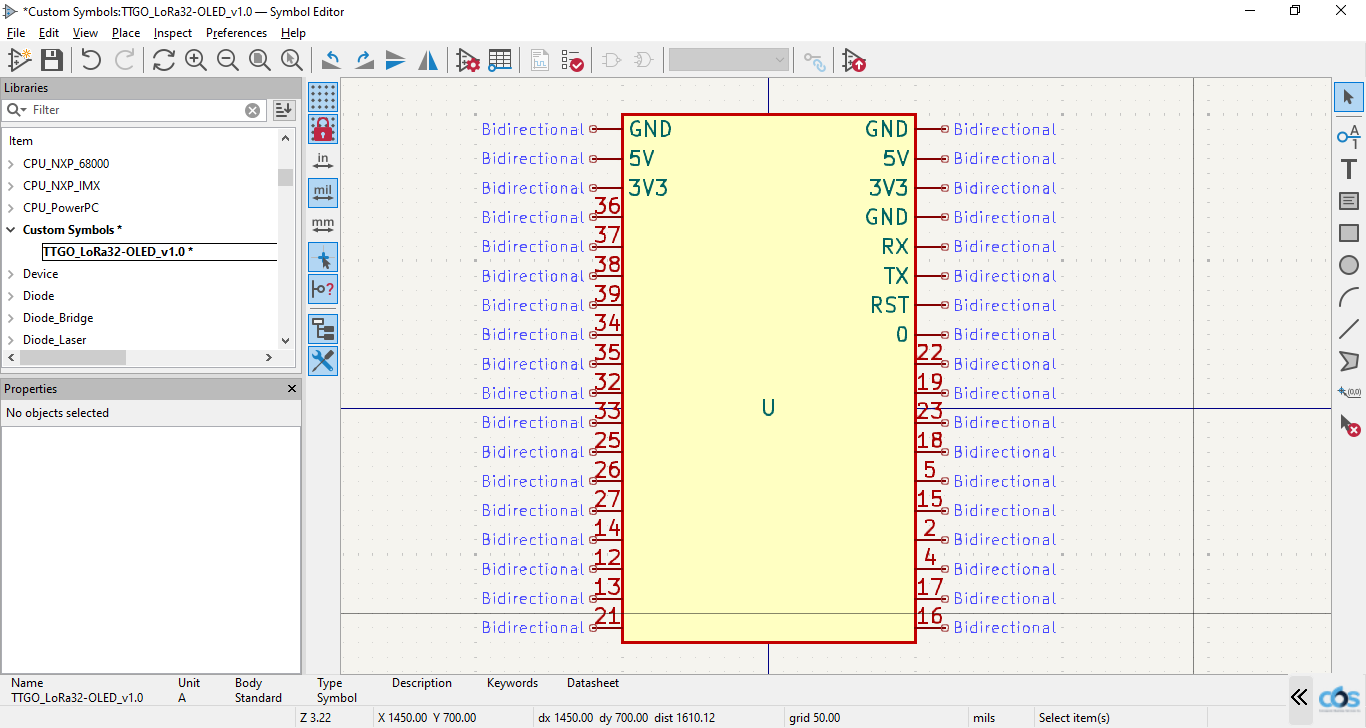Select the Add Pin tool
This screenshot has width=1366, height=728.
(x=1349, y=135)
